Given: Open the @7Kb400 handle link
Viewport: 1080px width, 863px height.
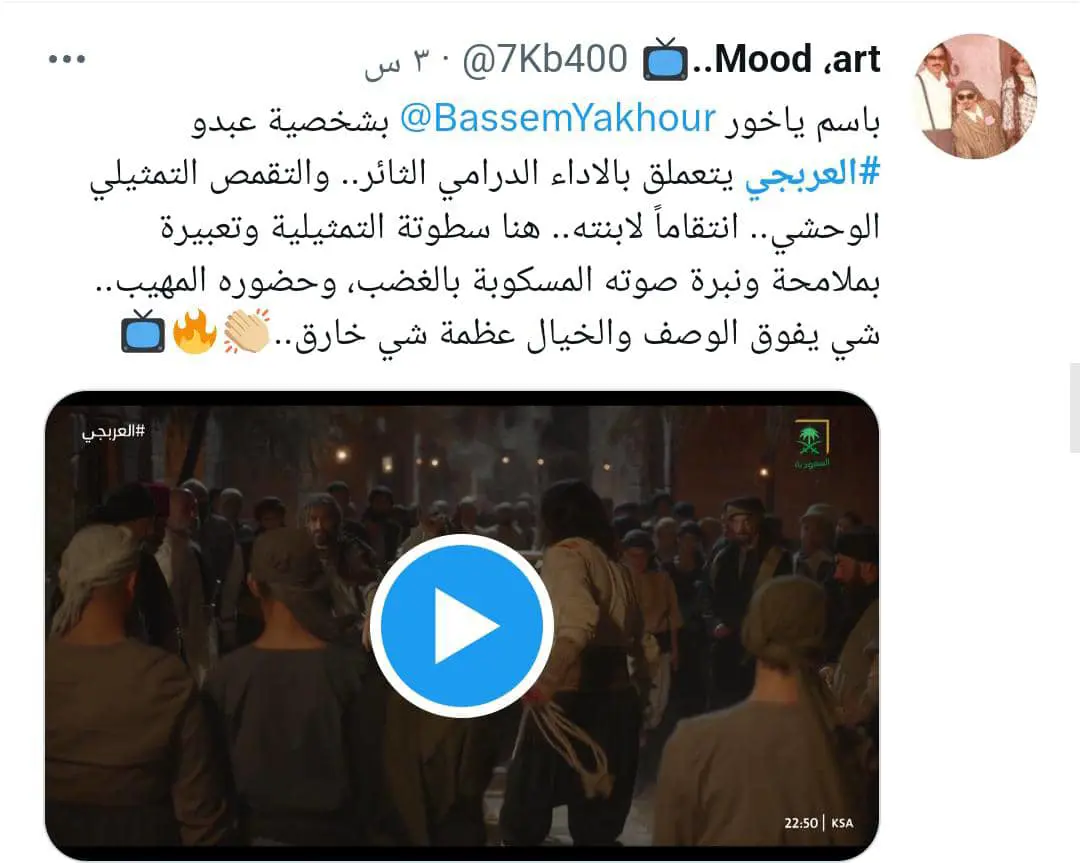Looking at the screenshot, I should click(x=545, y=59).
